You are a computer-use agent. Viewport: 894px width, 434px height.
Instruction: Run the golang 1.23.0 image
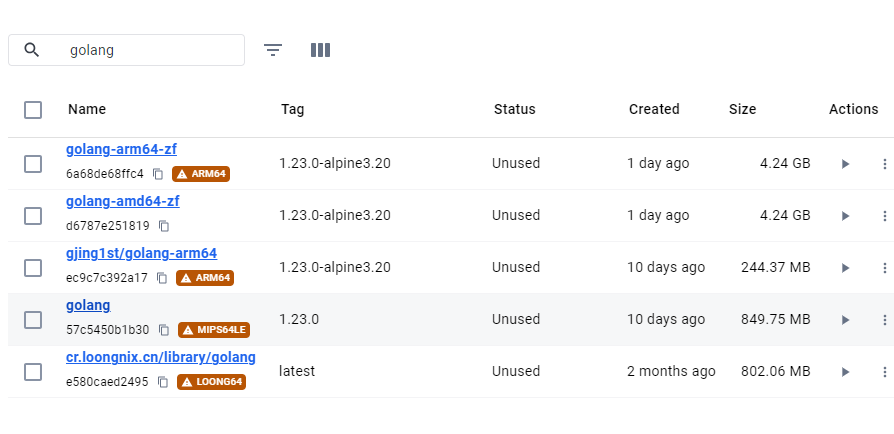(x=845, y=320)
